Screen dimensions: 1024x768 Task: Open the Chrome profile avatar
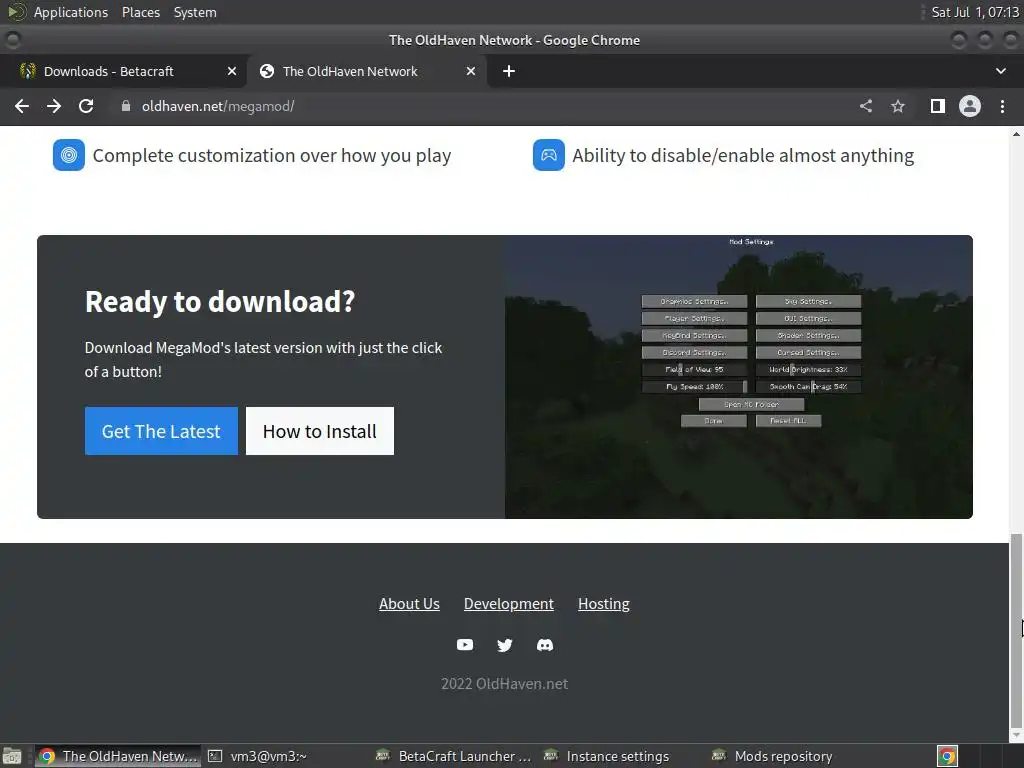(970, 106)
